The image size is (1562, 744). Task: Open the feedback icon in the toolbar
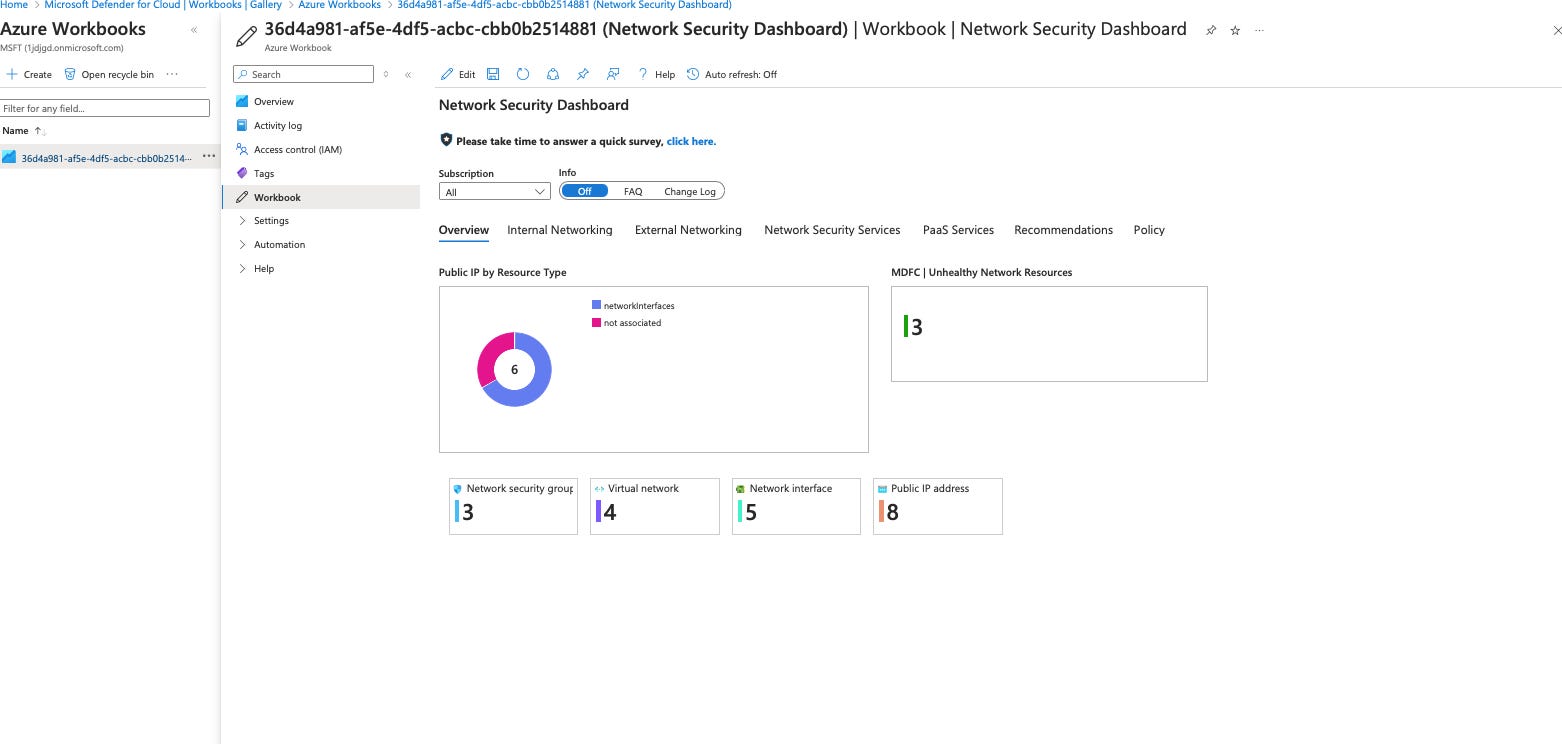[x=613, y=74]
